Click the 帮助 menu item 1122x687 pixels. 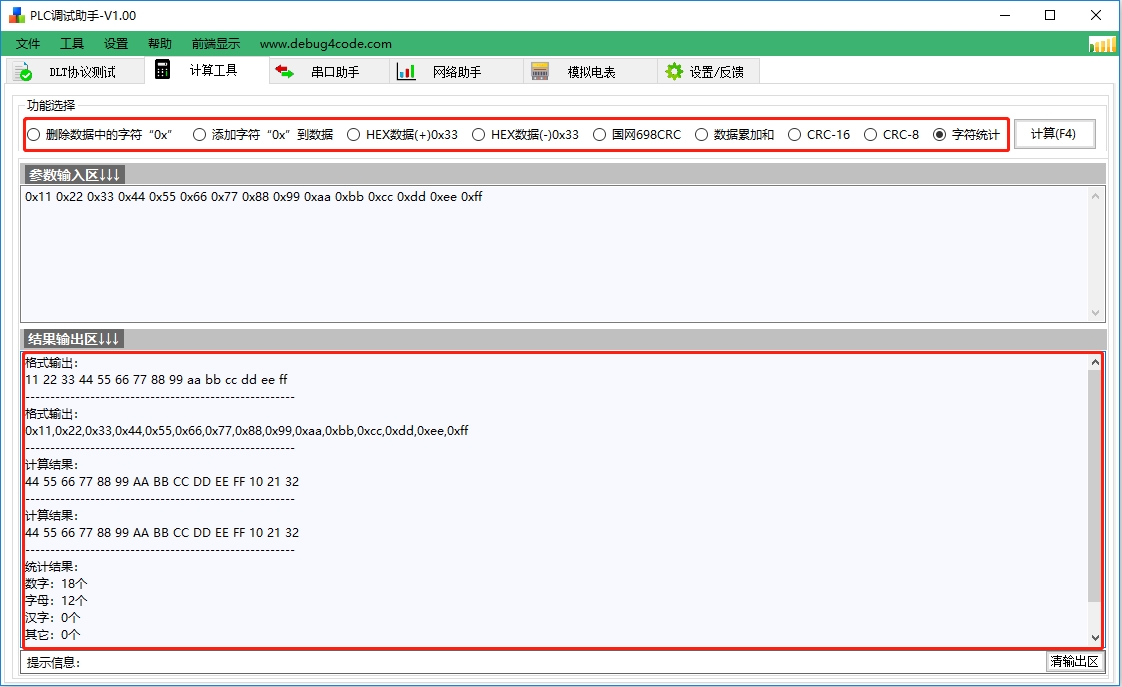point(160,43)
